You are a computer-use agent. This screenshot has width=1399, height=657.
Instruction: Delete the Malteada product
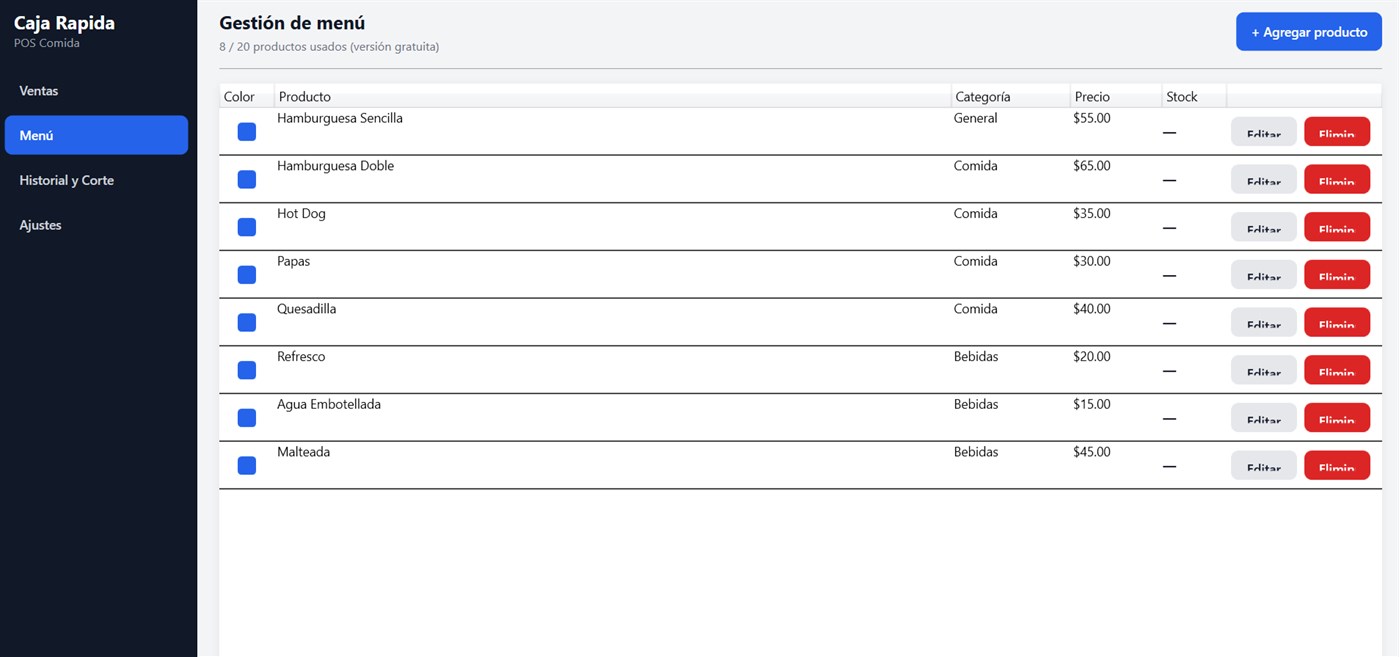tap(1337, 465)
